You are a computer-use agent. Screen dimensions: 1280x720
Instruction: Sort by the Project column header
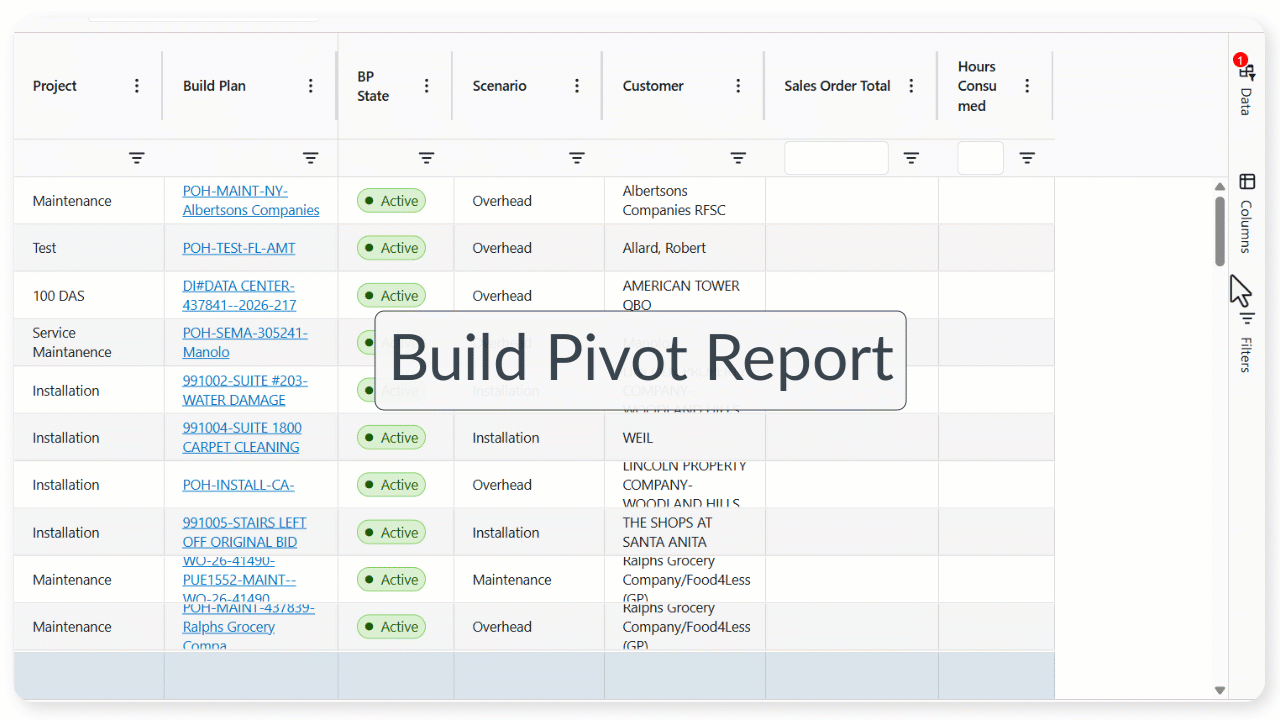coord(55,86)
